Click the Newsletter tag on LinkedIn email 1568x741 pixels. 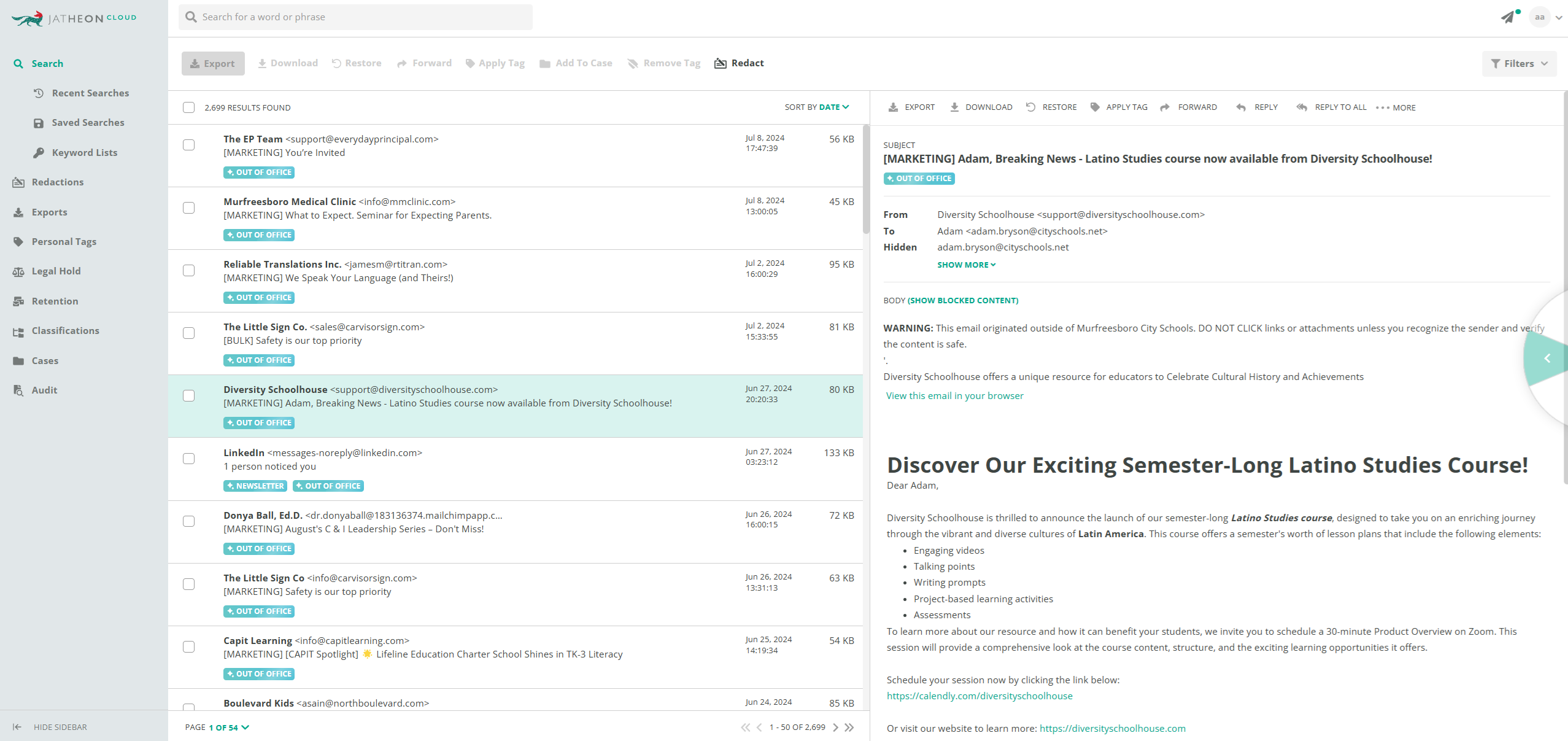pos(256,486)
